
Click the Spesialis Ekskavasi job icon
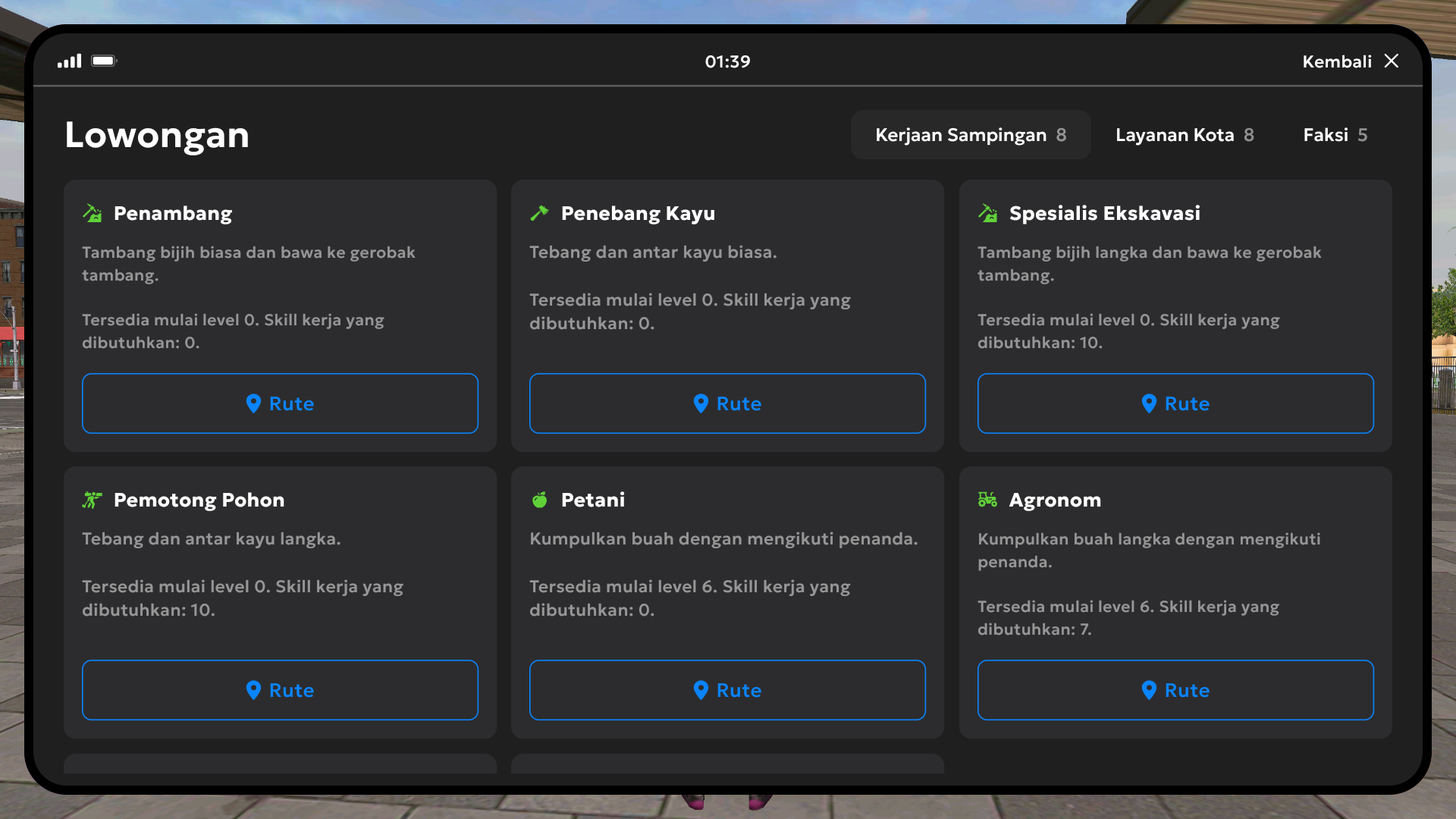(987, 213)
